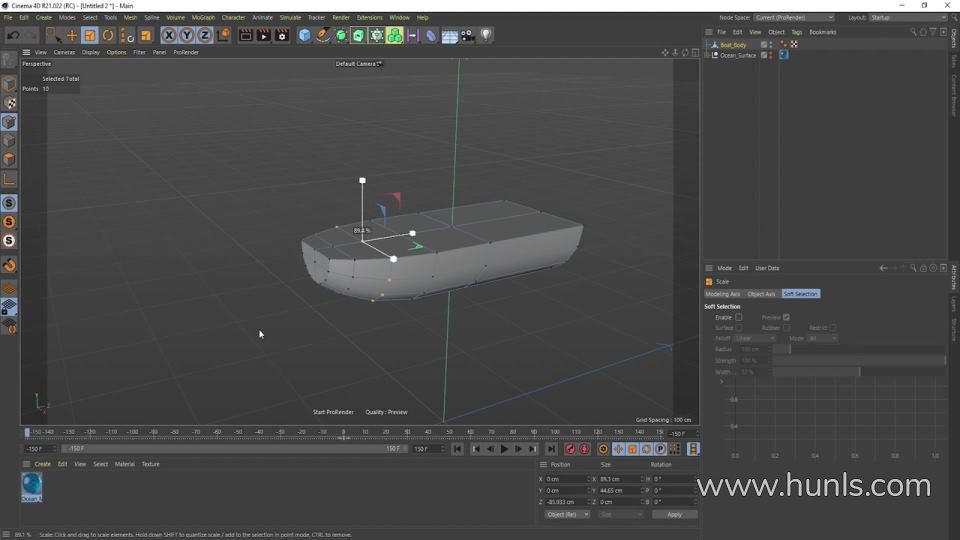Open the Edit Render Settings icon
The width and height of the screenshot is (960, 540).
click(x=282, y=35)
